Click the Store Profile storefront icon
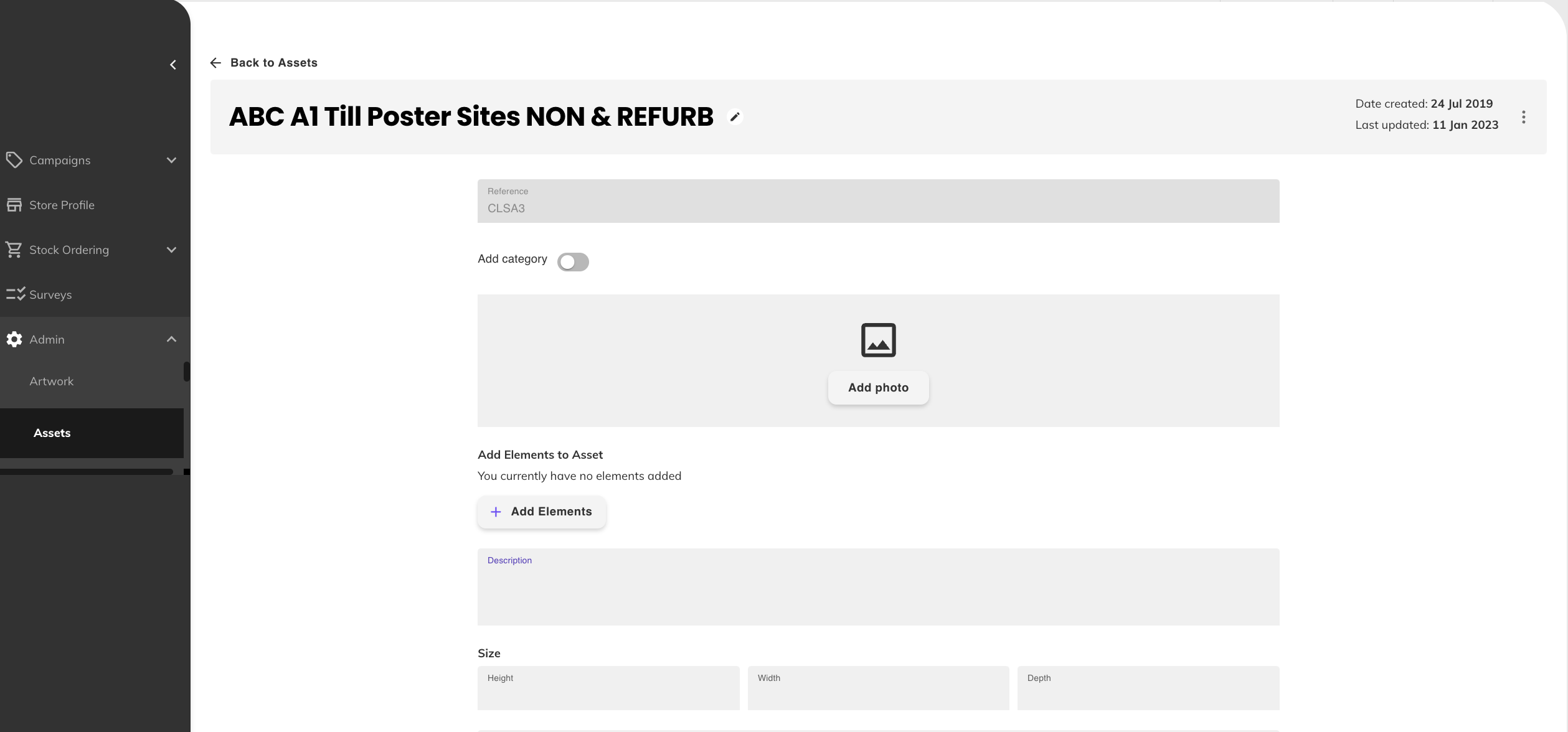 [x=14, y=205]
